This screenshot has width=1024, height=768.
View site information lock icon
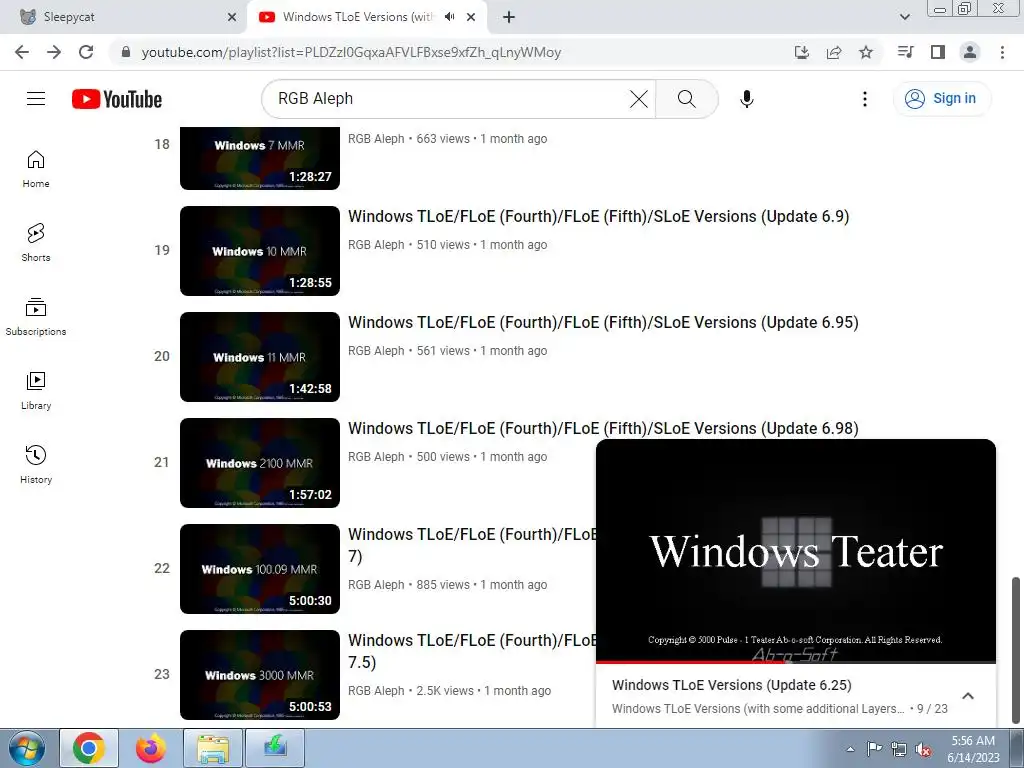tap(126, 52)
